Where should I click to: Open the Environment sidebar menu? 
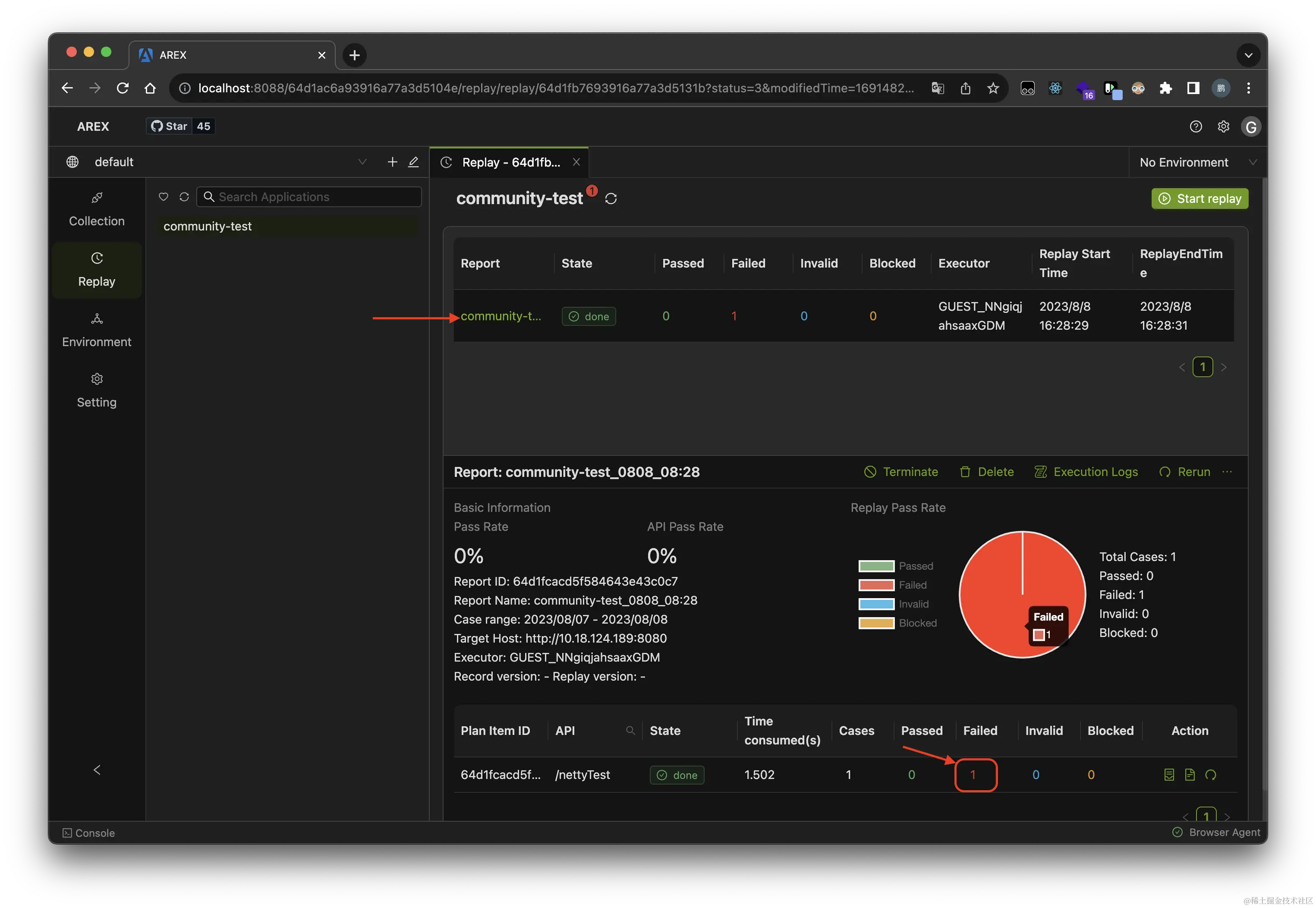click(97, 330)
